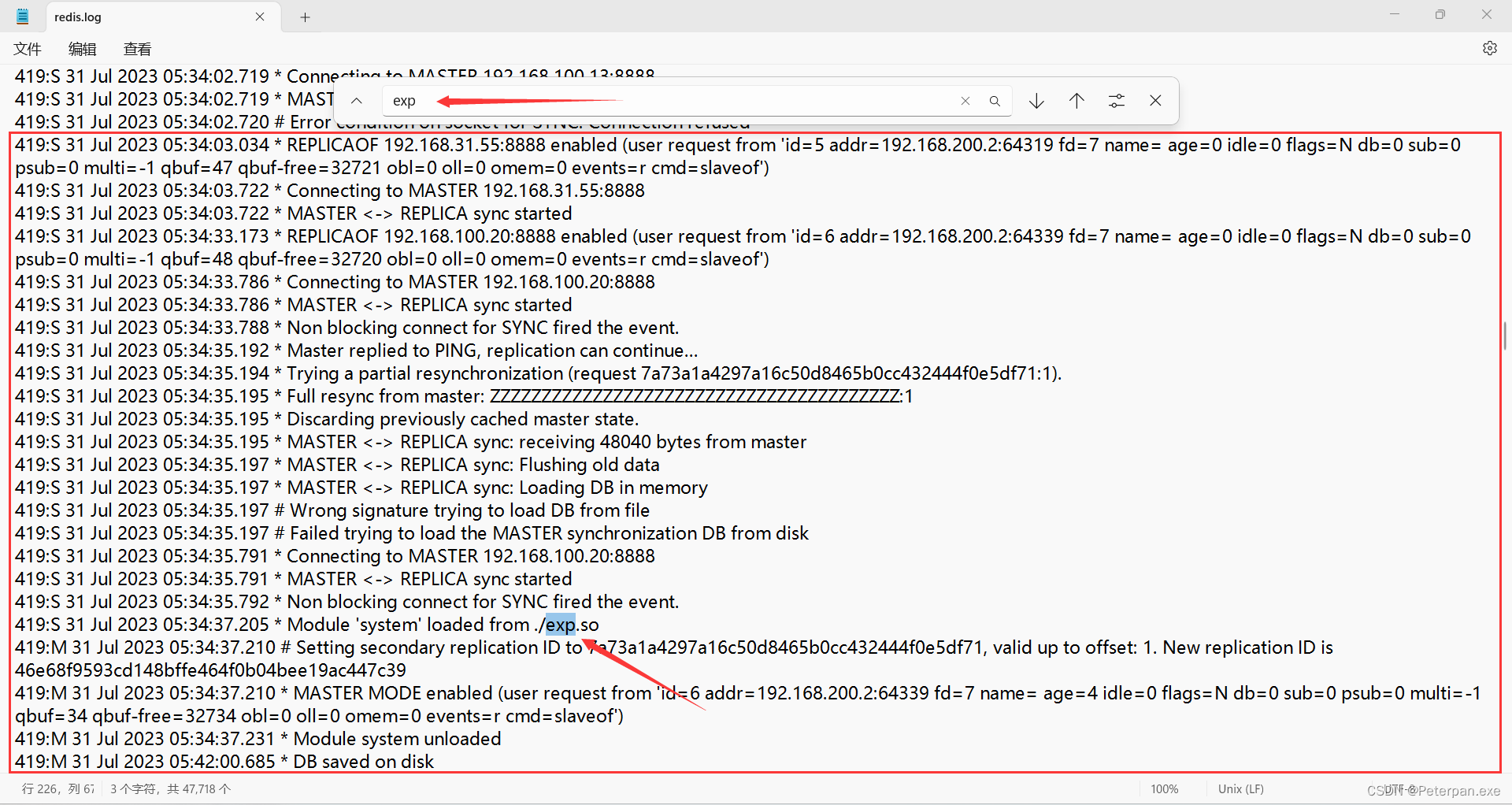Viewport: 1512px width, 805px height.
Task: Find previous match with the up arrow
Action: pyautogui.click(x=1077, y=101)
